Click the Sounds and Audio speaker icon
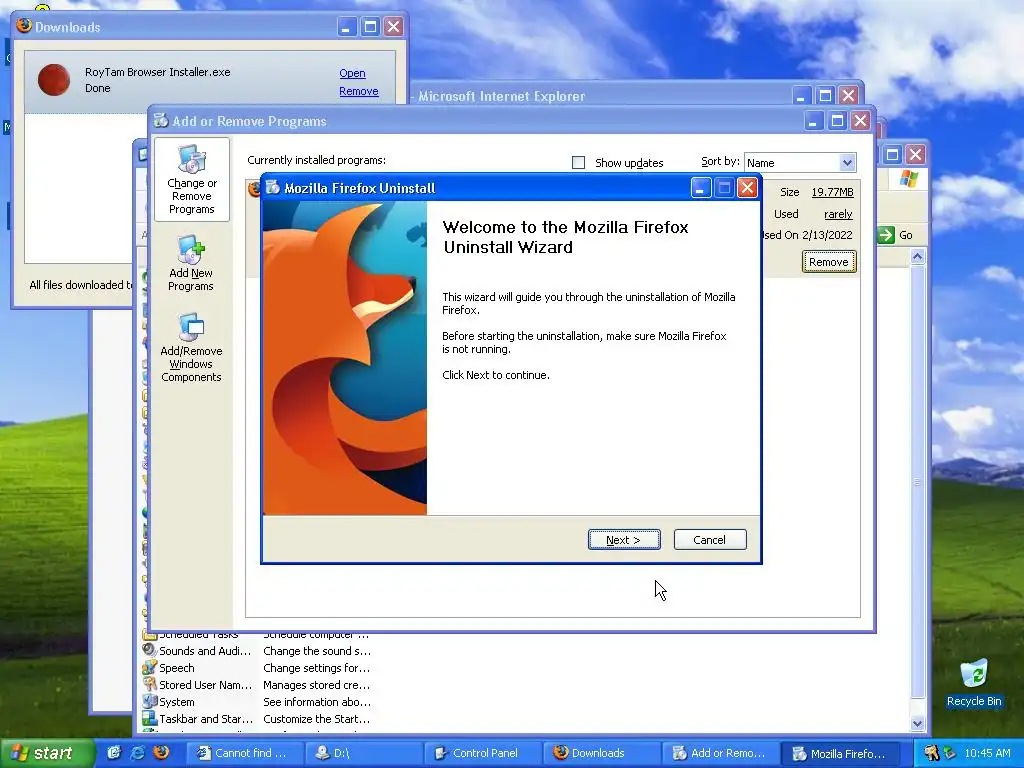Screen dimensions: 1024x768 (150, 650)
